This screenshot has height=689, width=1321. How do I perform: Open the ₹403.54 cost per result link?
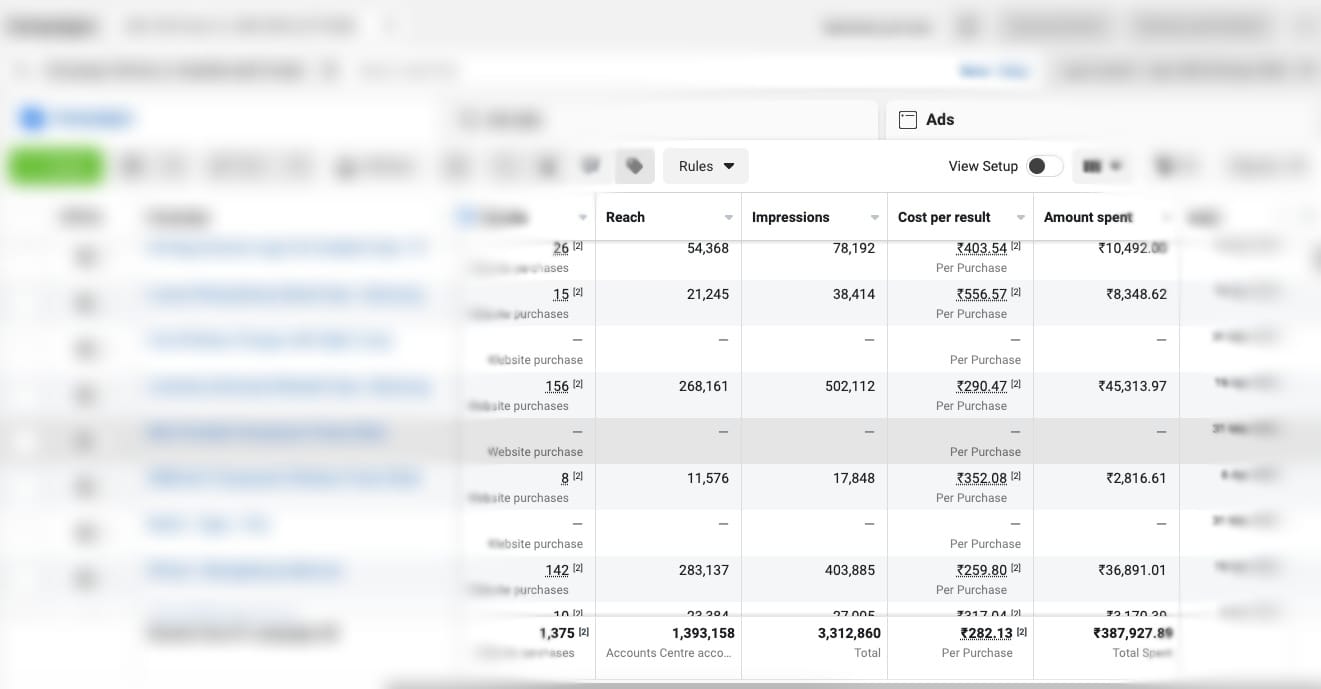981,248
